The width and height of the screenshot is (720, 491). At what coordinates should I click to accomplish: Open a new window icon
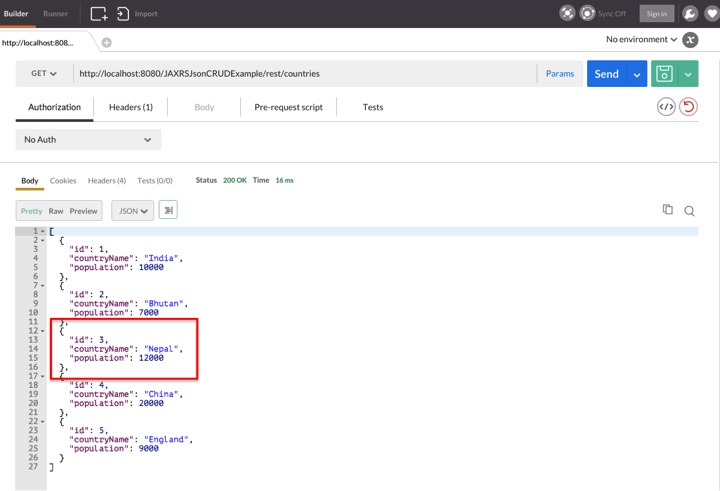click(99, 14)
